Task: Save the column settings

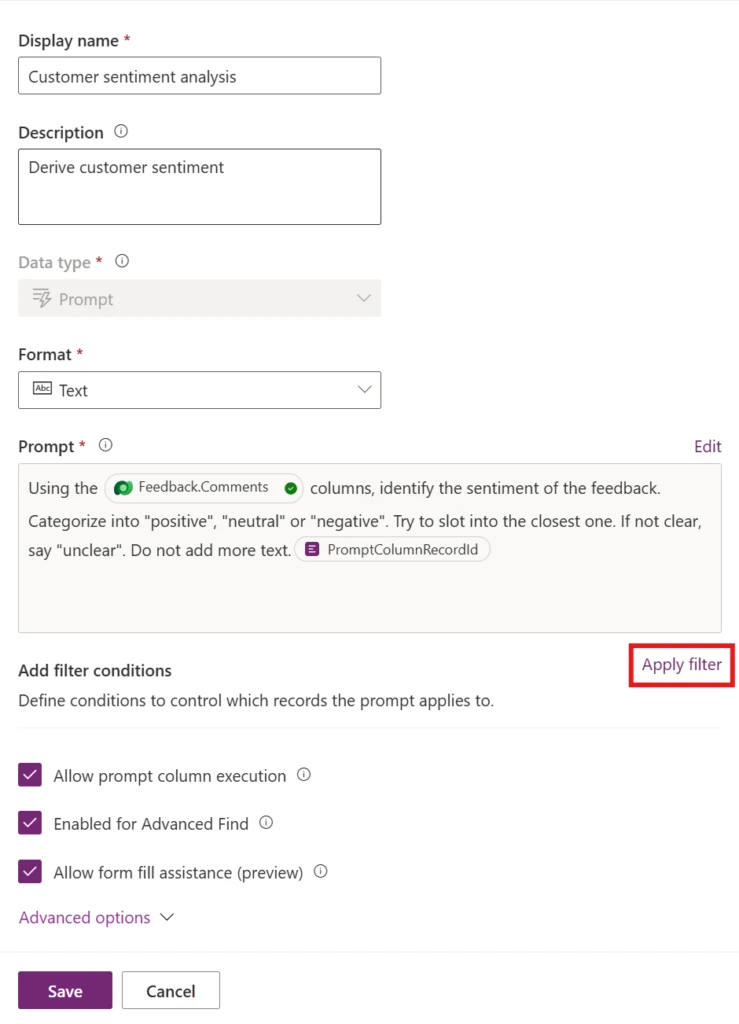Action: [65, 990]
